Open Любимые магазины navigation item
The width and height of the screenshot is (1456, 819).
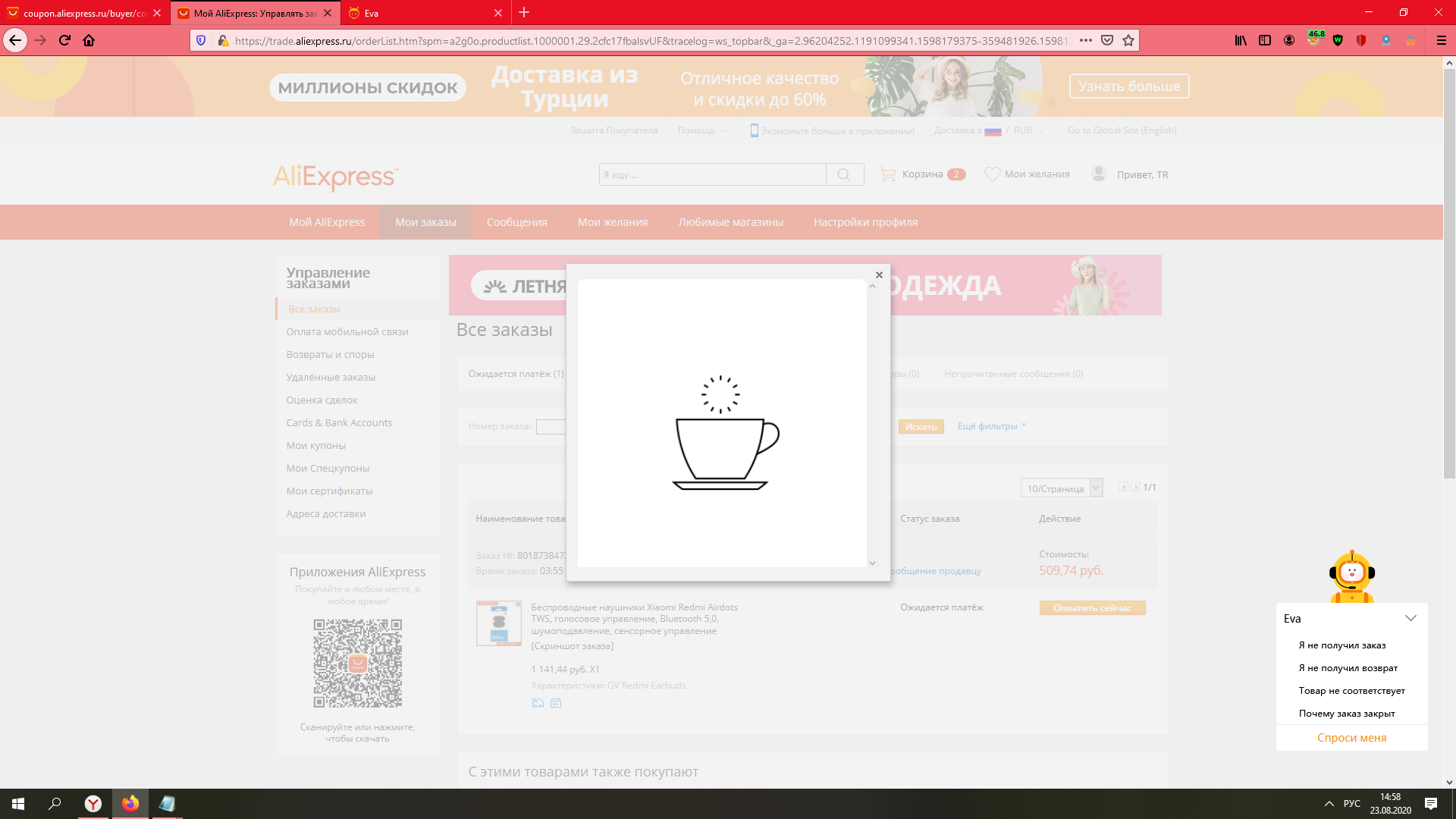[731, 222]
